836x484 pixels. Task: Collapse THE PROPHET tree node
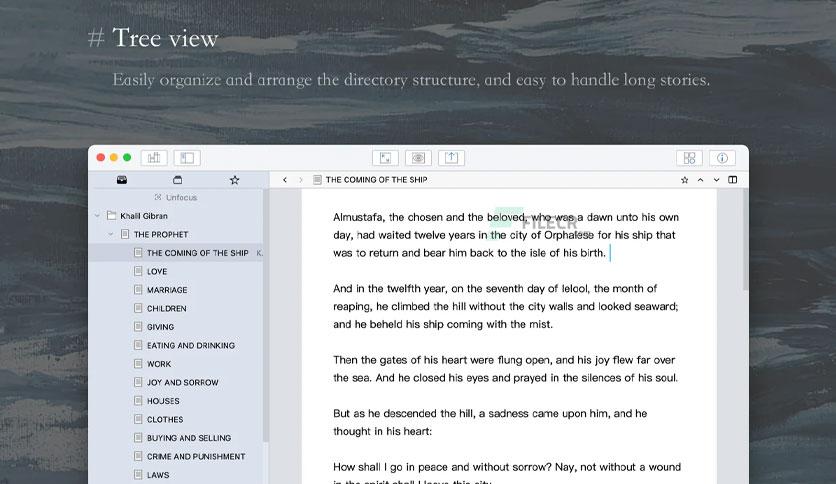point(110,234)
